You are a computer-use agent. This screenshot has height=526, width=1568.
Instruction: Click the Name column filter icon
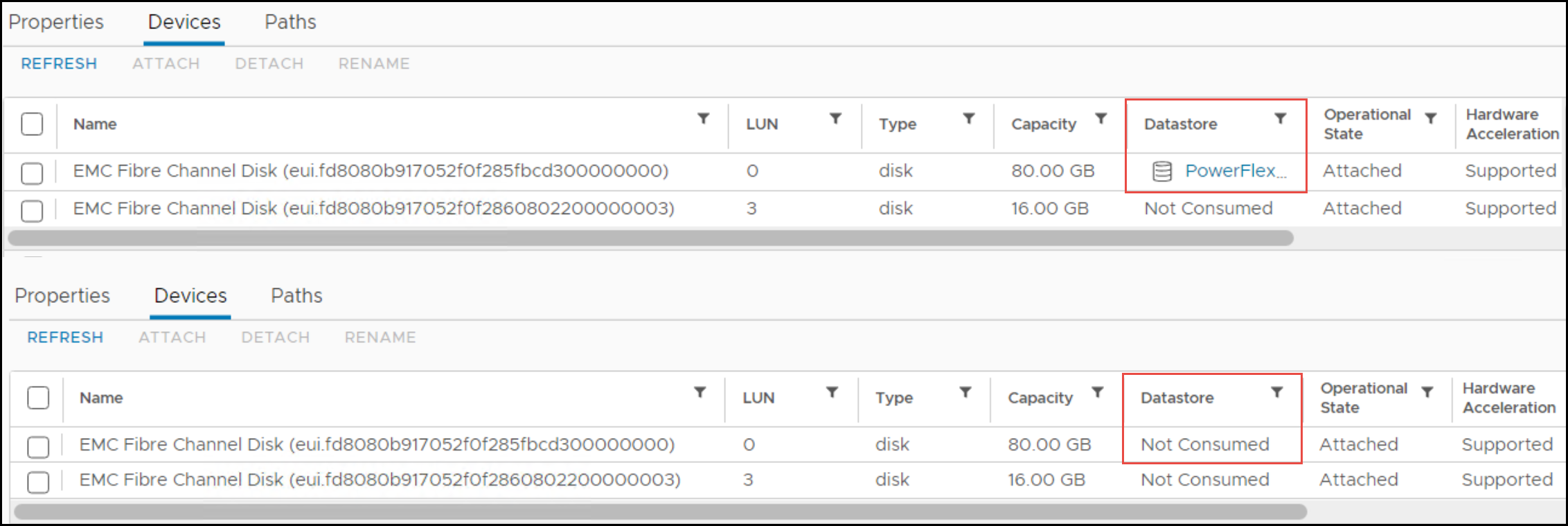[704, 119]
